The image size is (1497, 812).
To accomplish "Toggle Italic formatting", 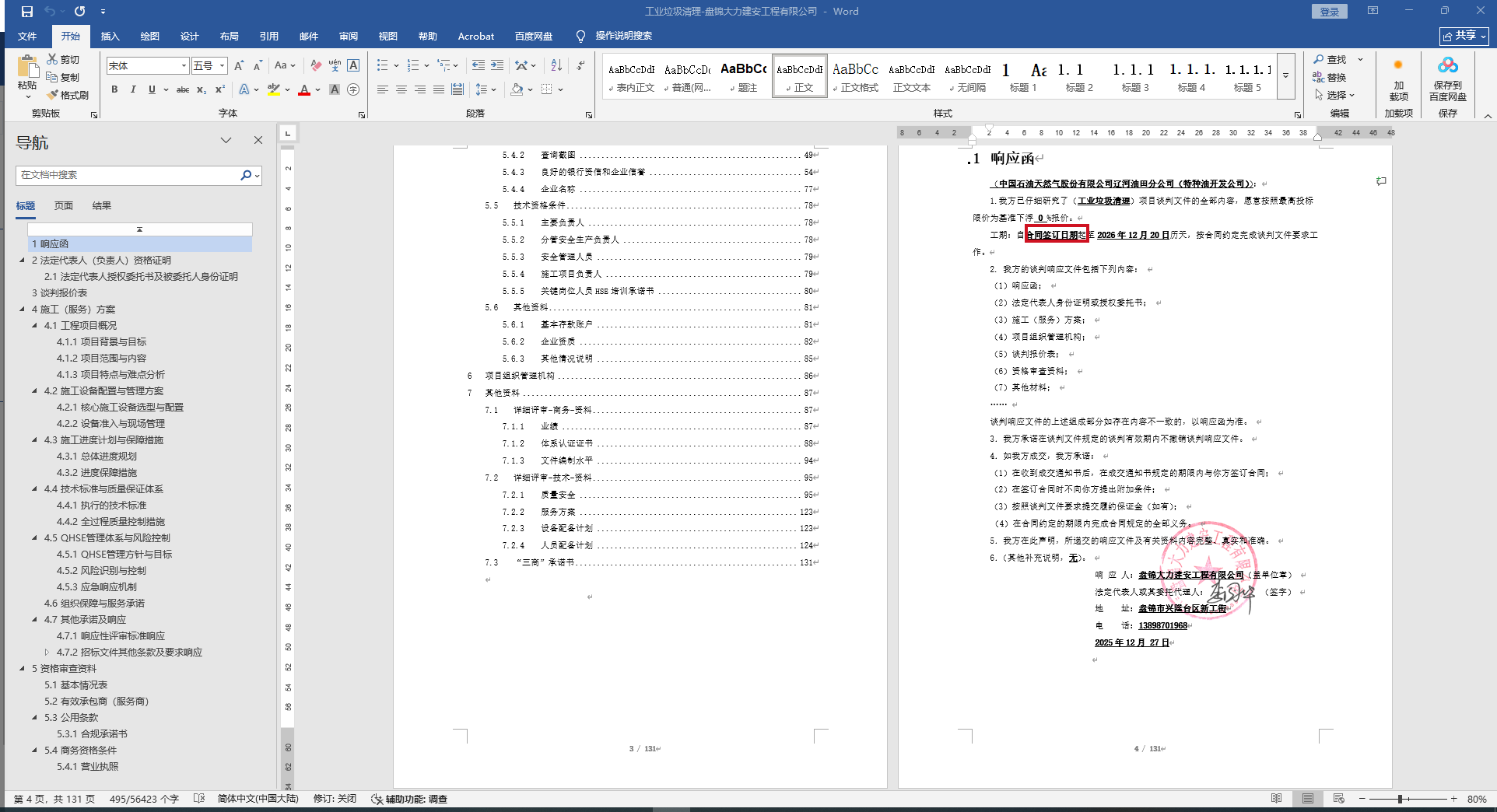I will coord(133,89).
